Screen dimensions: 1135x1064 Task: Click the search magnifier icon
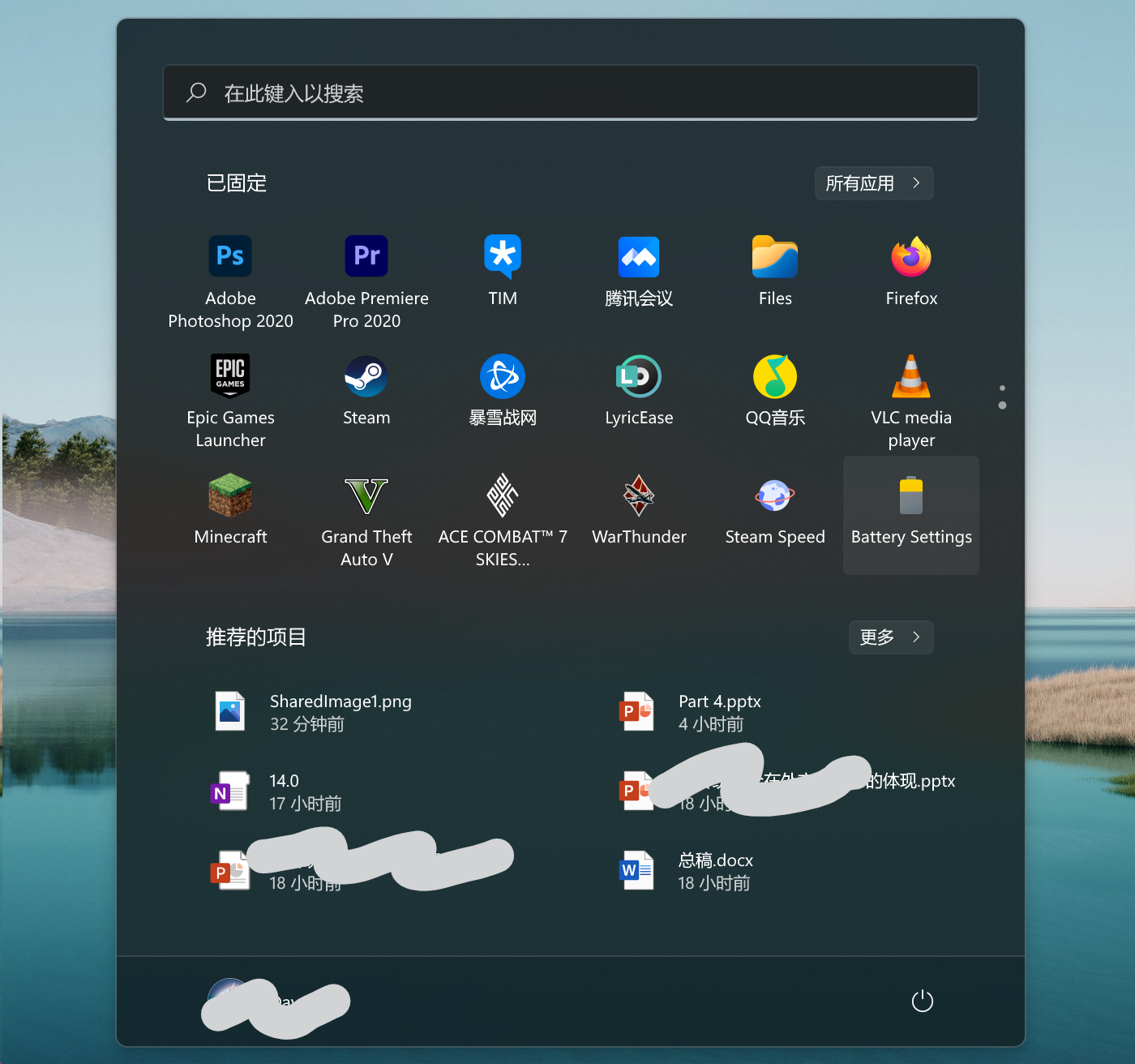[x=196, y=92]
